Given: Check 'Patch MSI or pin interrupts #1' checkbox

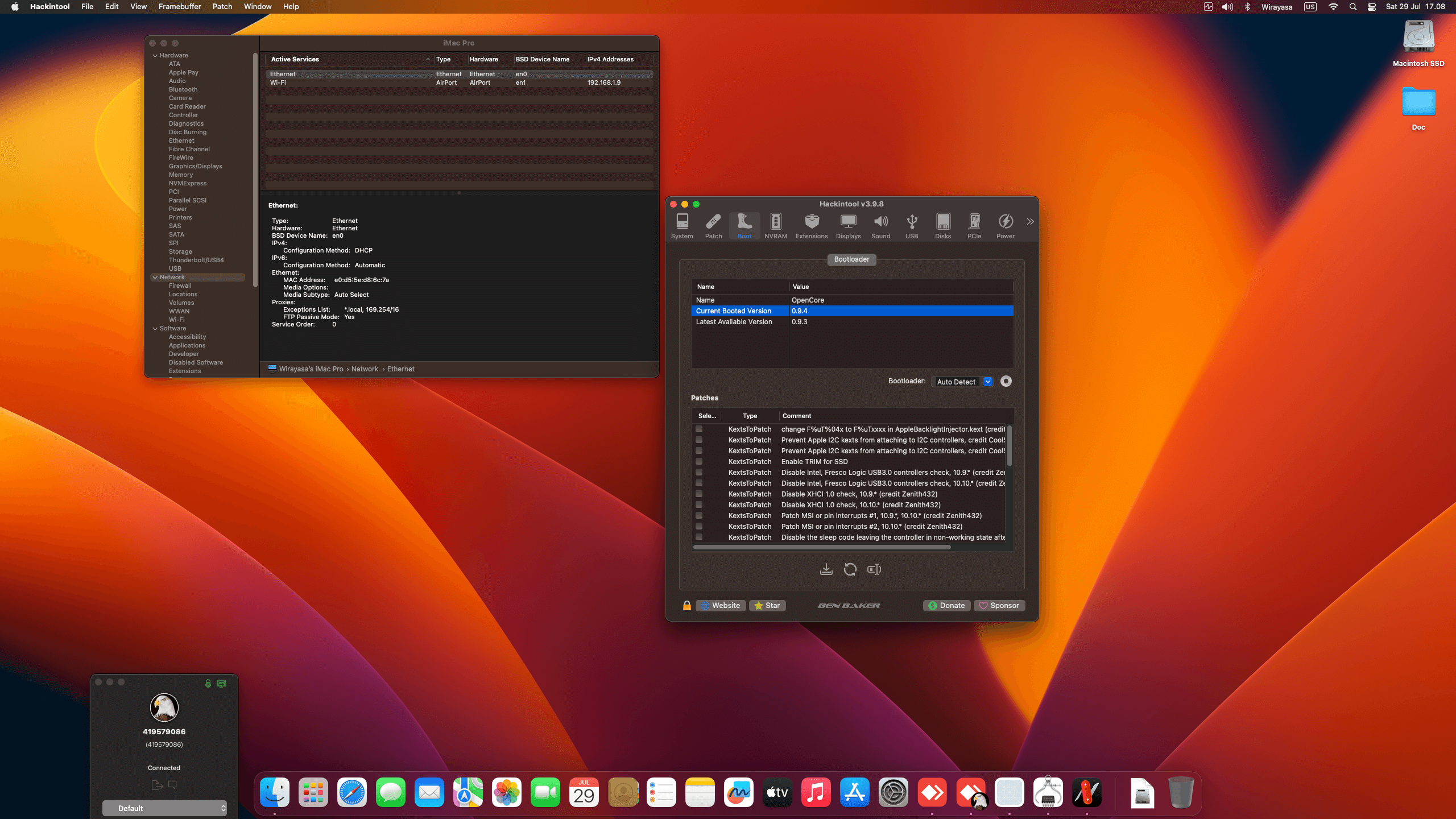Looking at the screenshot, I should click(x=699, y=516).
